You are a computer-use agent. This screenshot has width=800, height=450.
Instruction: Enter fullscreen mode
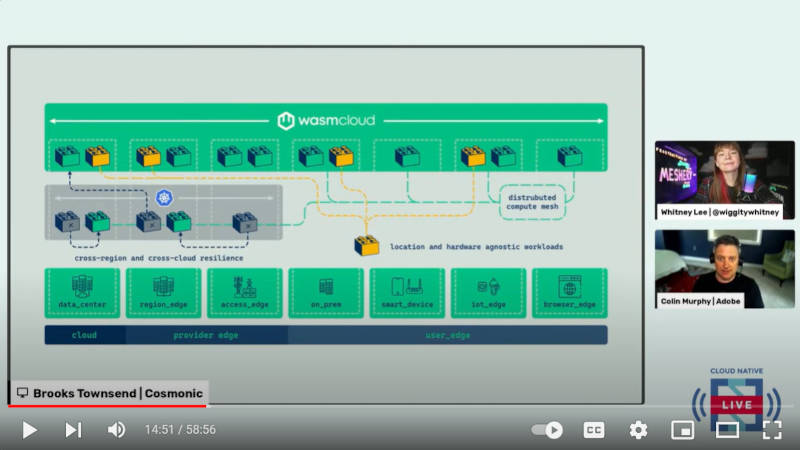(772, 430)
